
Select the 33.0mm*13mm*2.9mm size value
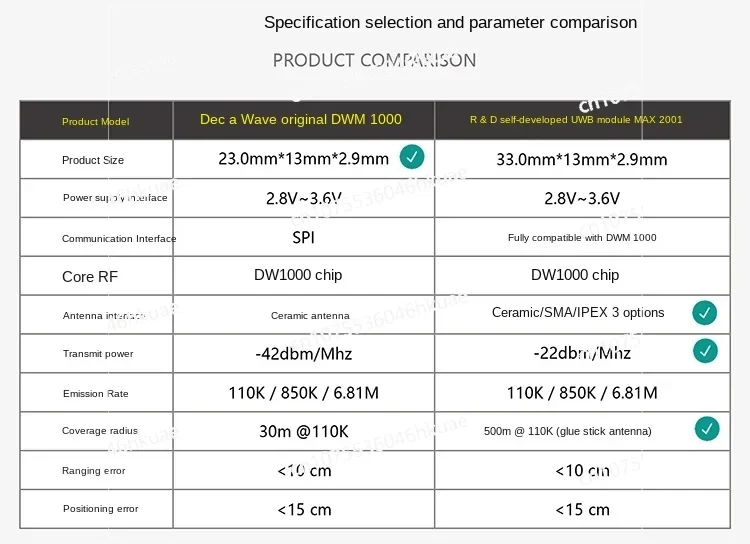[x=582, y=159]
